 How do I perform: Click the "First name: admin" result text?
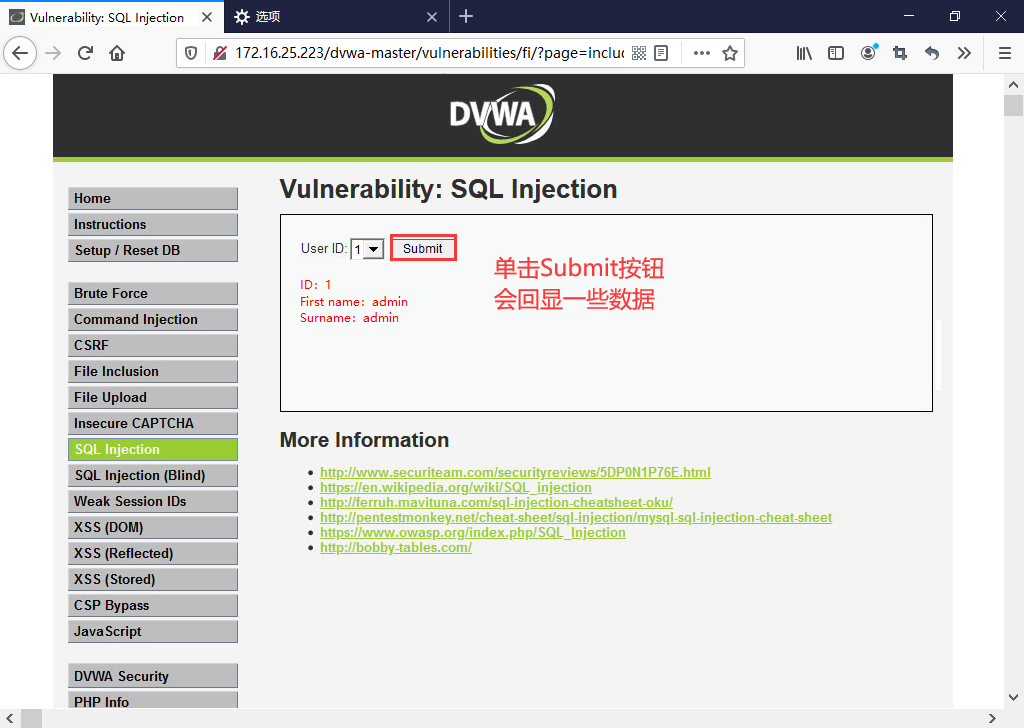click(354, 302)
